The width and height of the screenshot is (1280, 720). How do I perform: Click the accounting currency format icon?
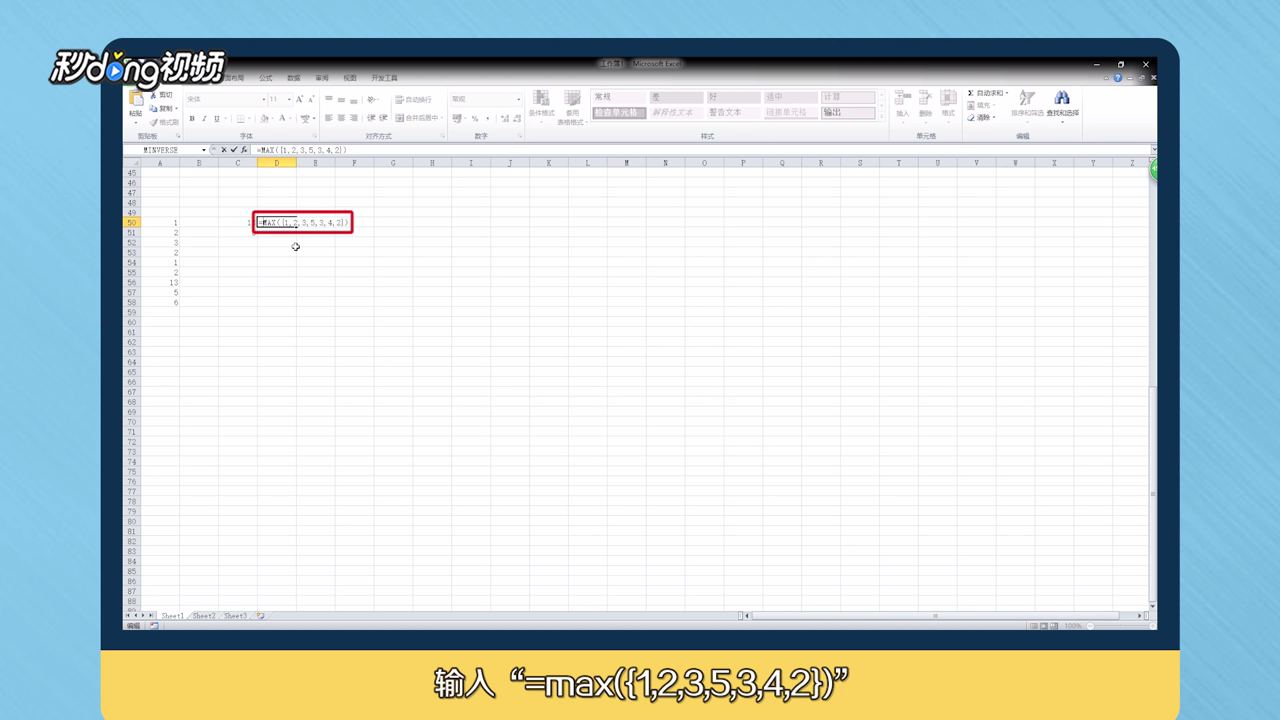click(457, 118)
